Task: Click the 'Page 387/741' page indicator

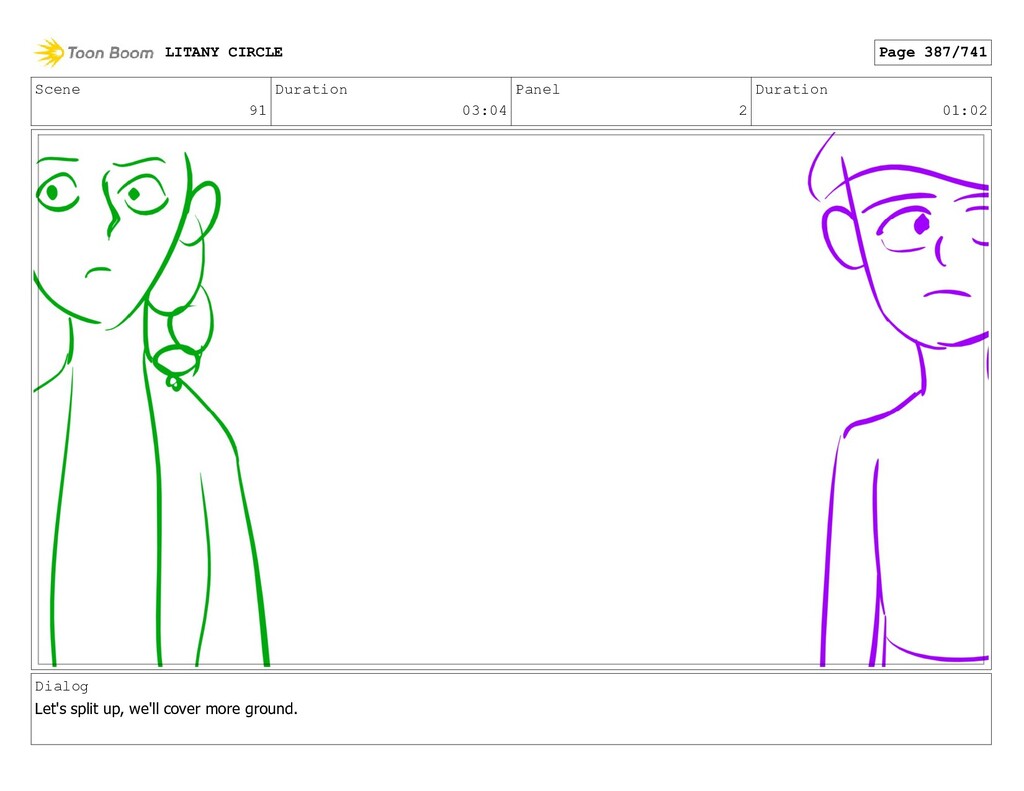Action: [933, 52]
